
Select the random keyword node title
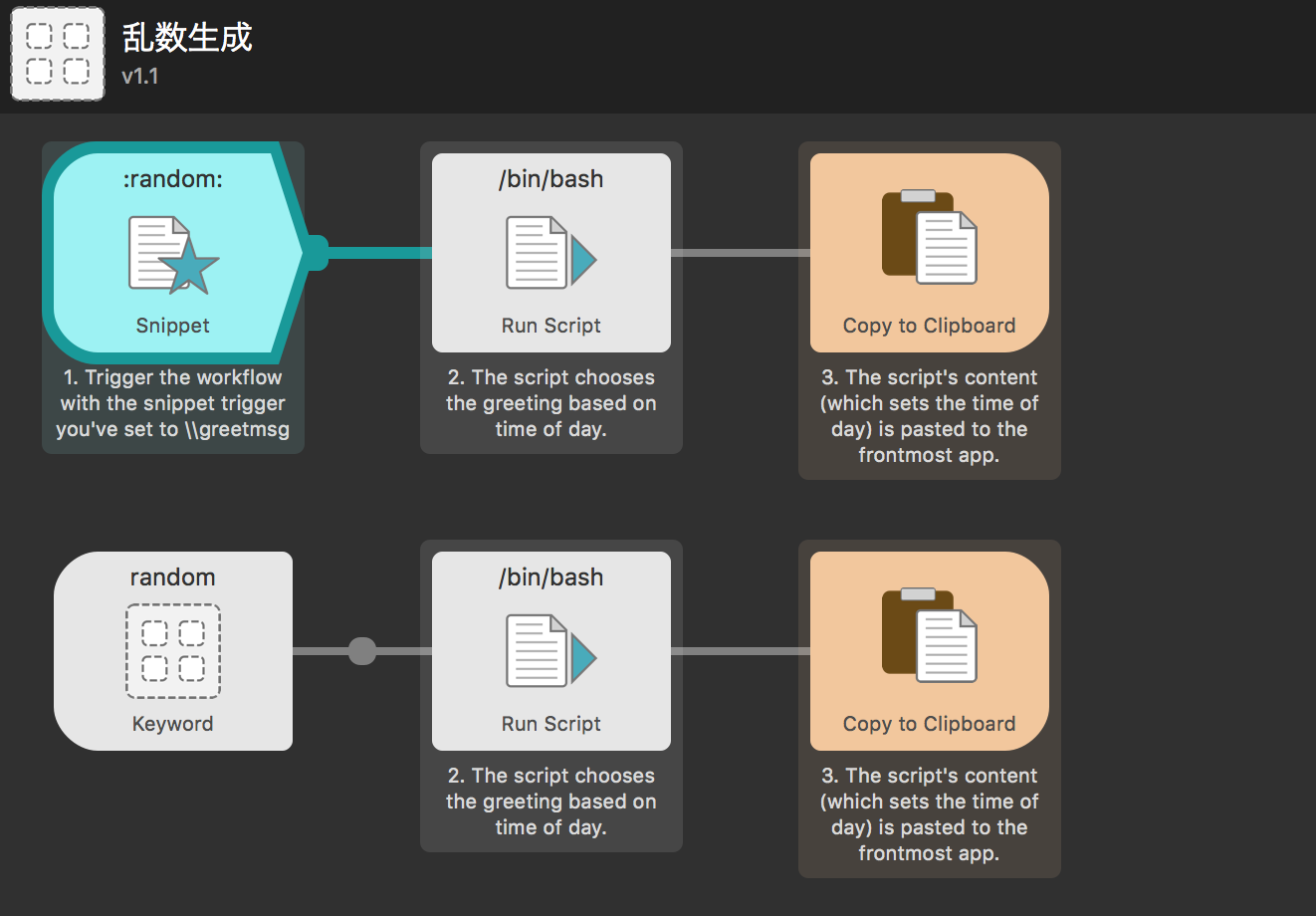(x=172, y=577)
